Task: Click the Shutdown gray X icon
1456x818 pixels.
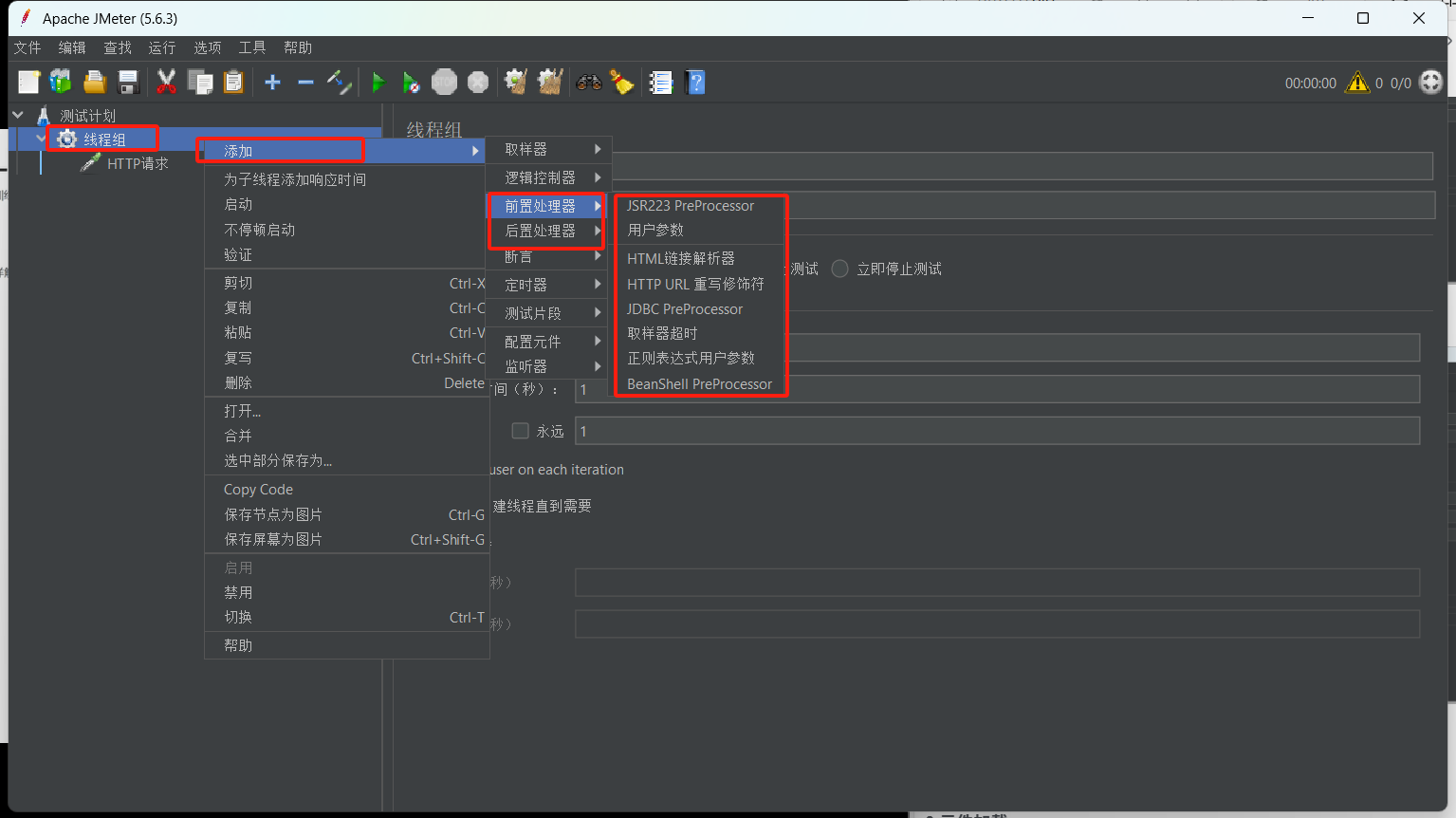Action: (x=478, y=83)
